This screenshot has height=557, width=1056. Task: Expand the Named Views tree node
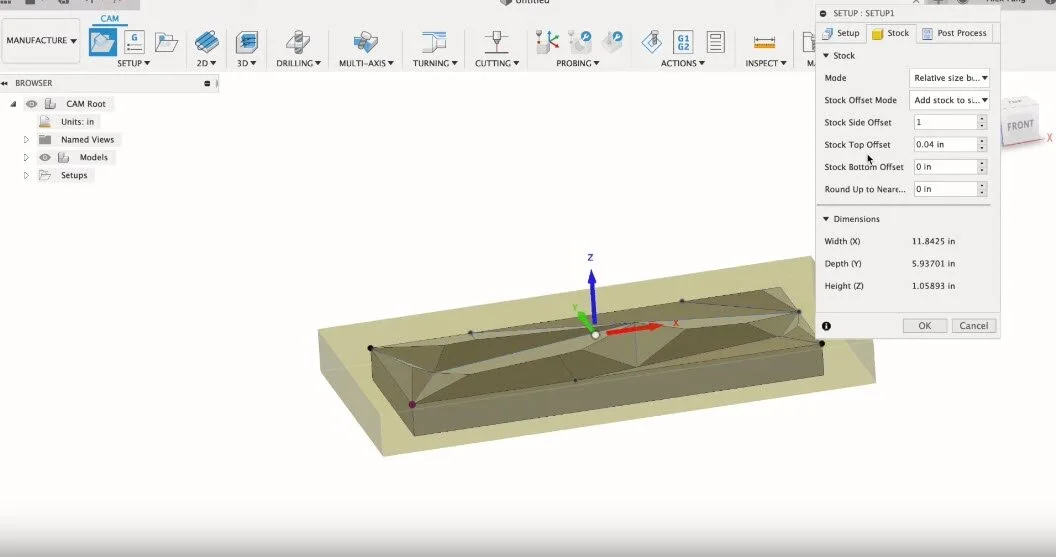(x=26, y=139)
